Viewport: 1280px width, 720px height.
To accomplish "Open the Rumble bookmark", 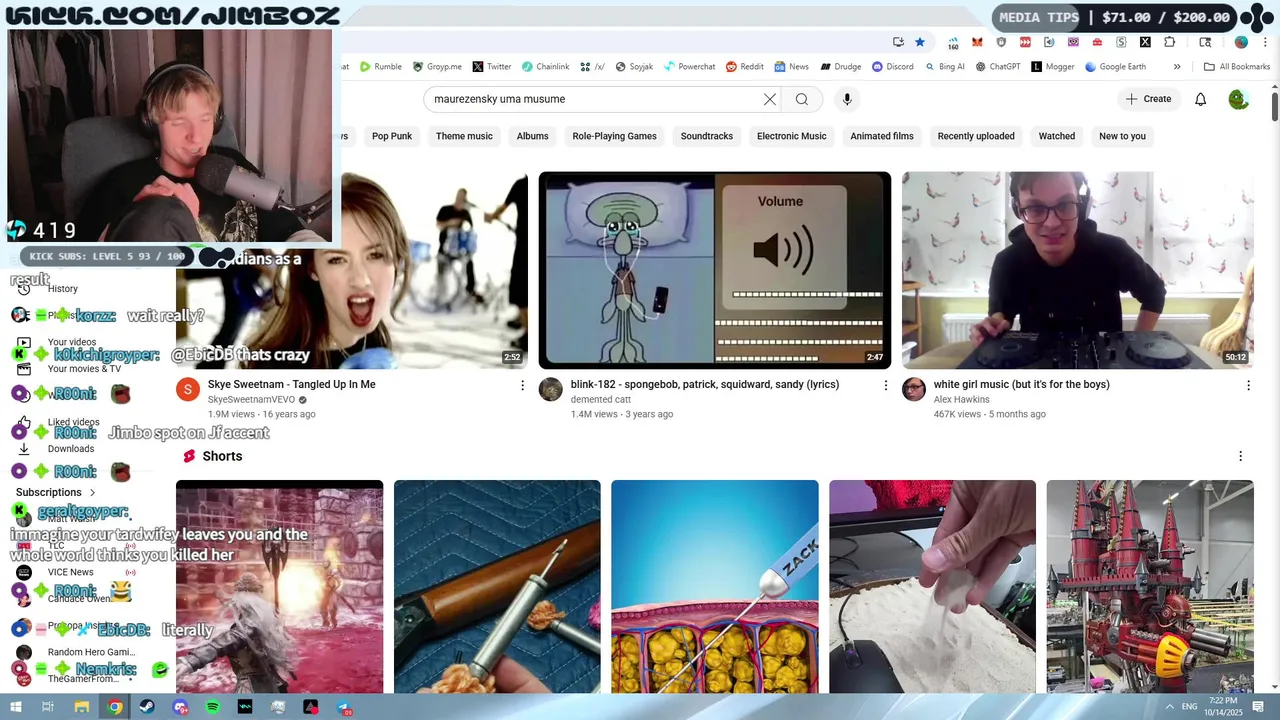I will coord(381,67).
